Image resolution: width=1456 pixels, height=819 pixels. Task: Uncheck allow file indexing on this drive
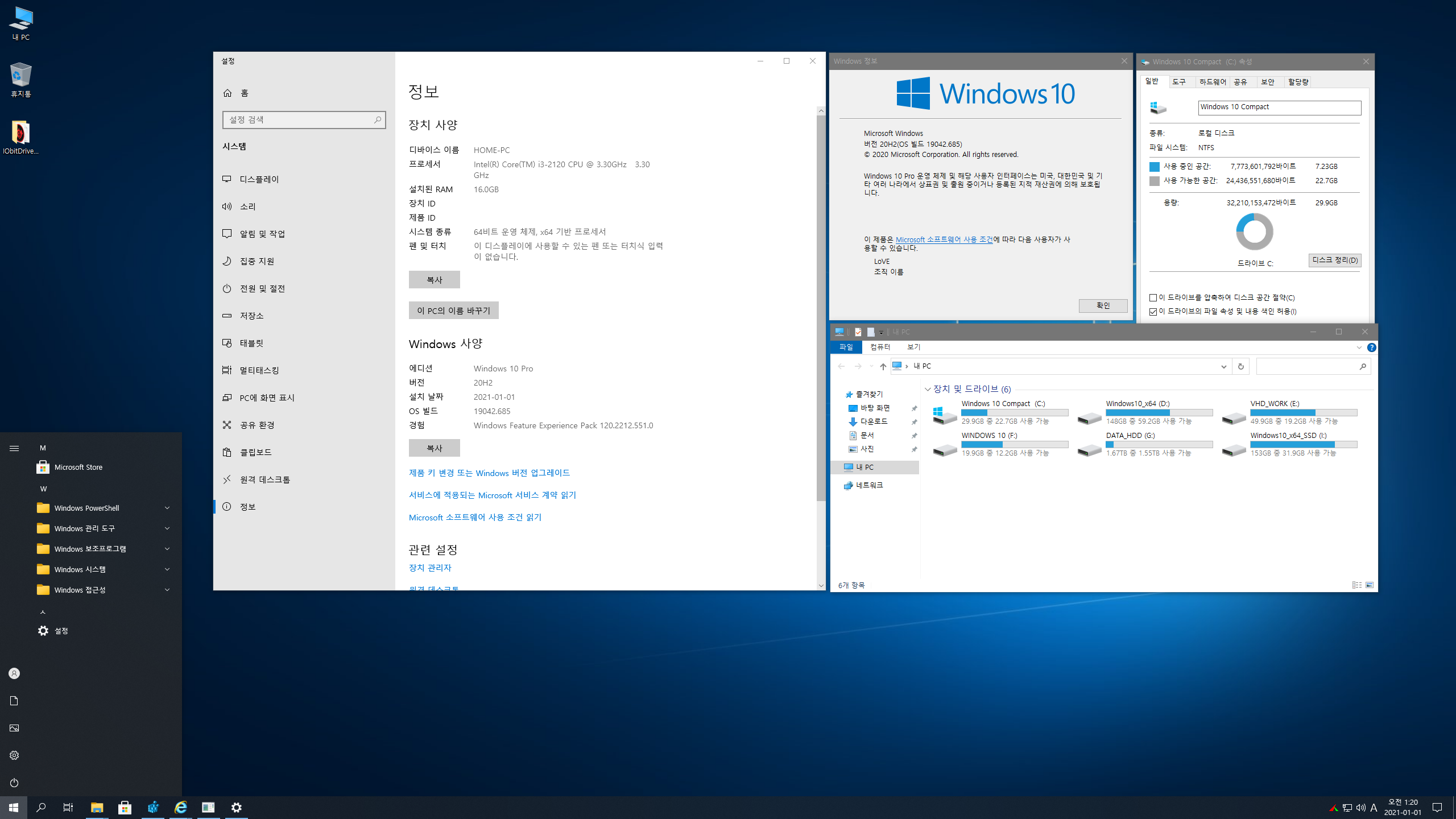click(1153, 312)
